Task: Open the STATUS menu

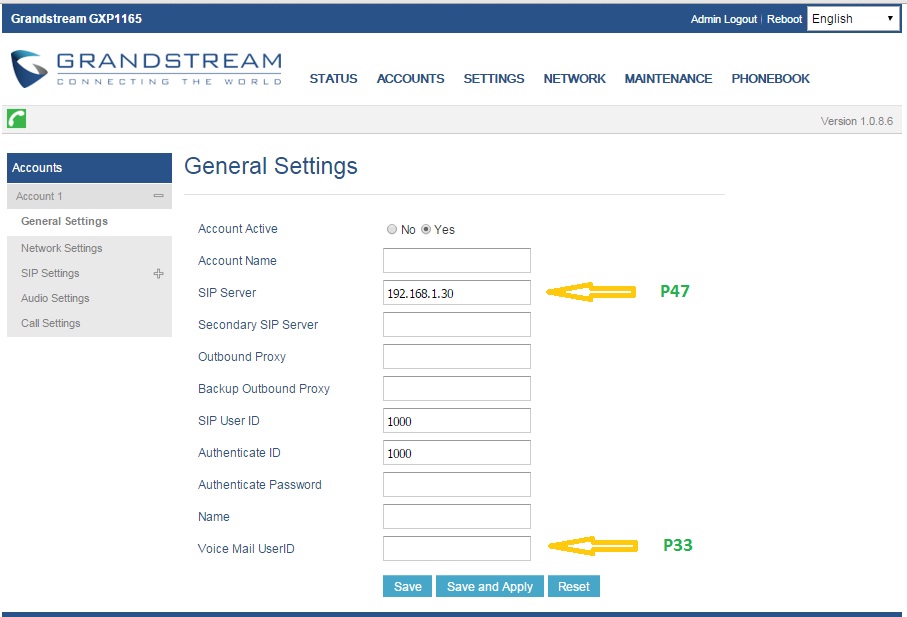Action: click(x=333, y=79)
